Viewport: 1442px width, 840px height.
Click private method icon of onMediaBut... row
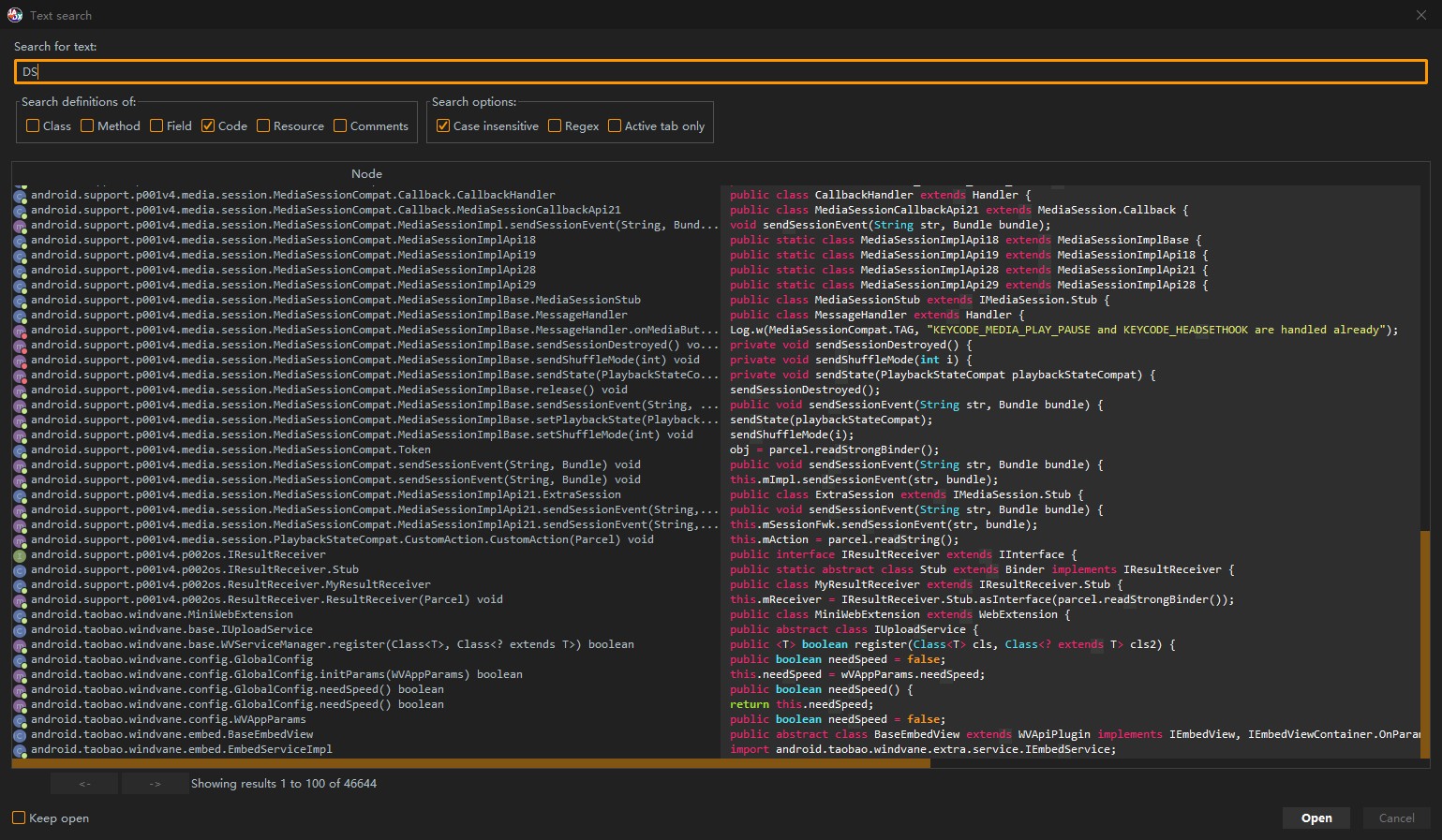click(20, 331)
